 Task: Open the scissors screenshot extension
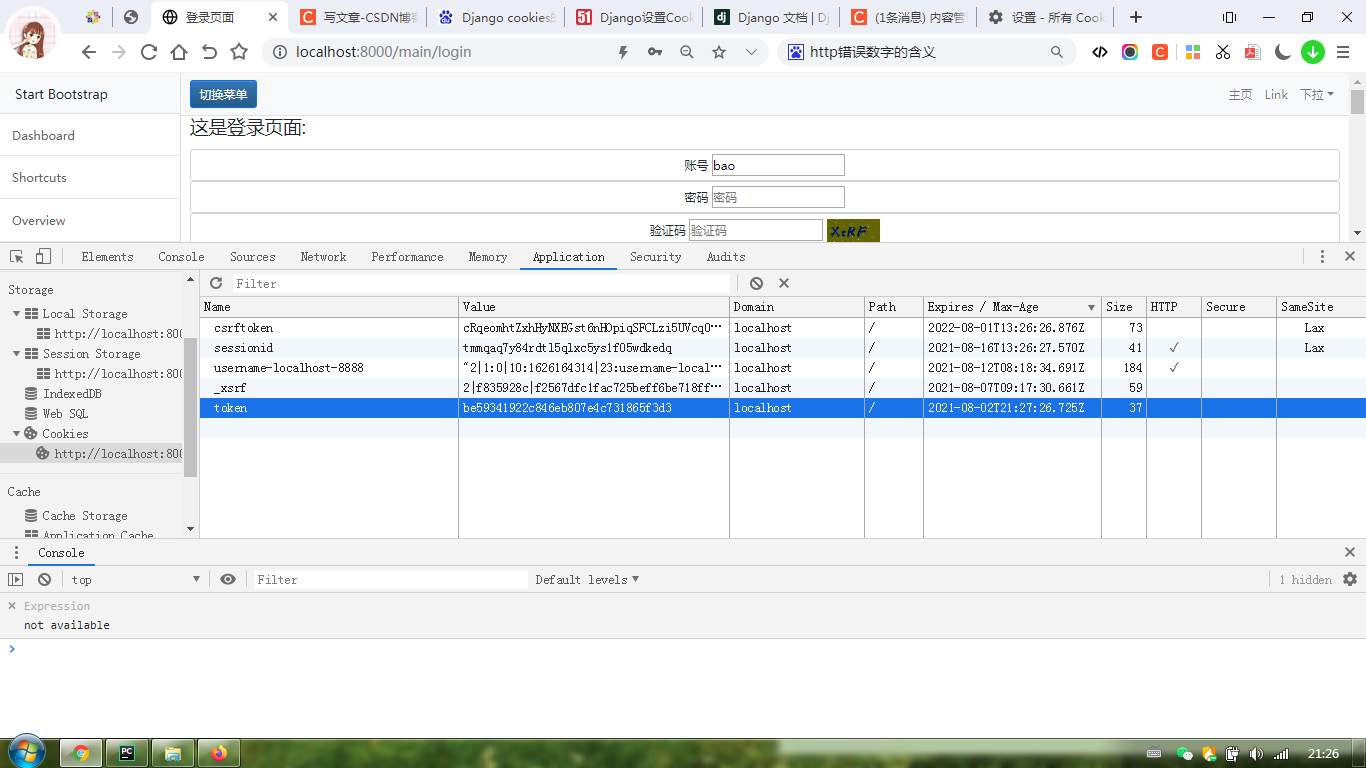[x=1222, y=52]
